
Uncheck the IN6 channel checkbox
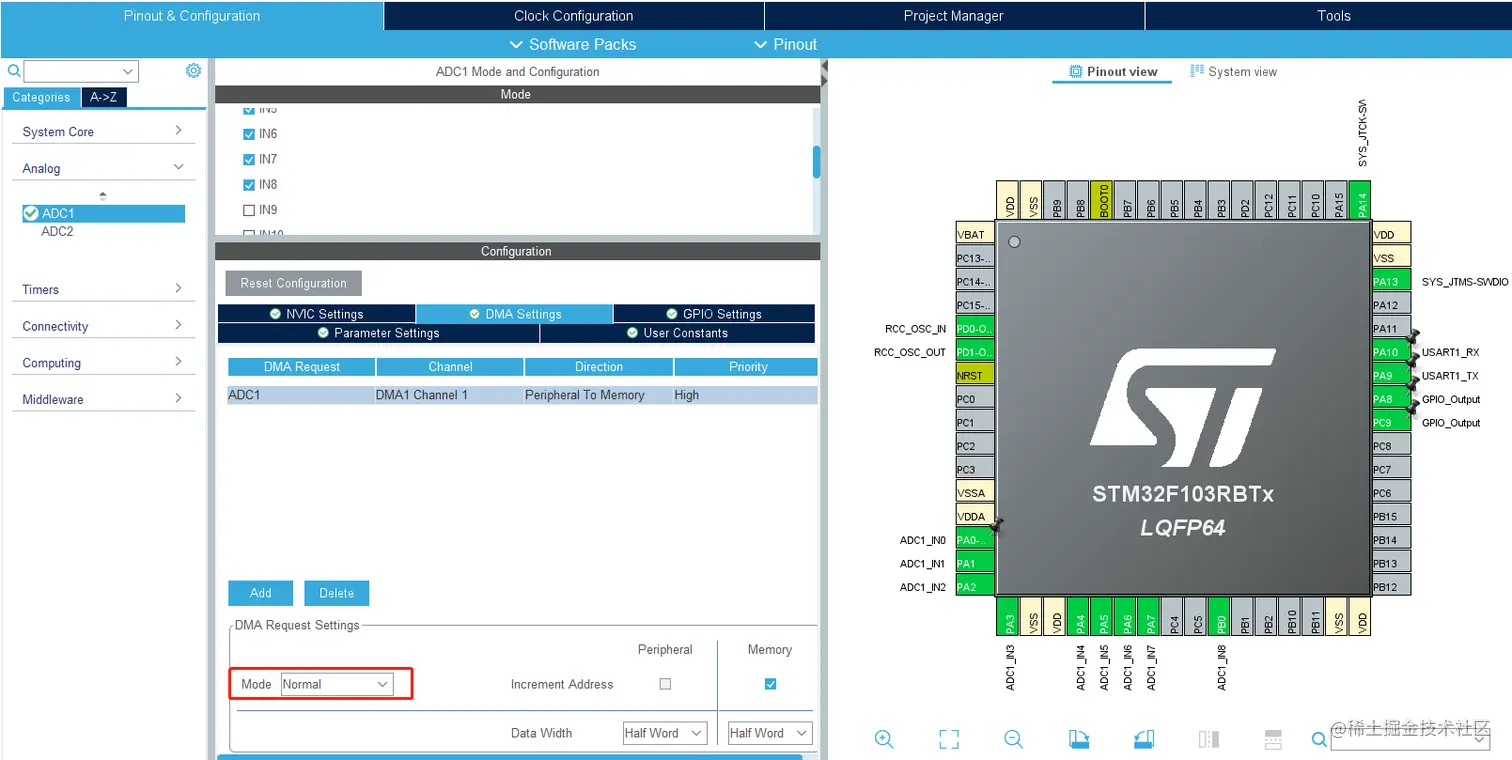[249, 134]
